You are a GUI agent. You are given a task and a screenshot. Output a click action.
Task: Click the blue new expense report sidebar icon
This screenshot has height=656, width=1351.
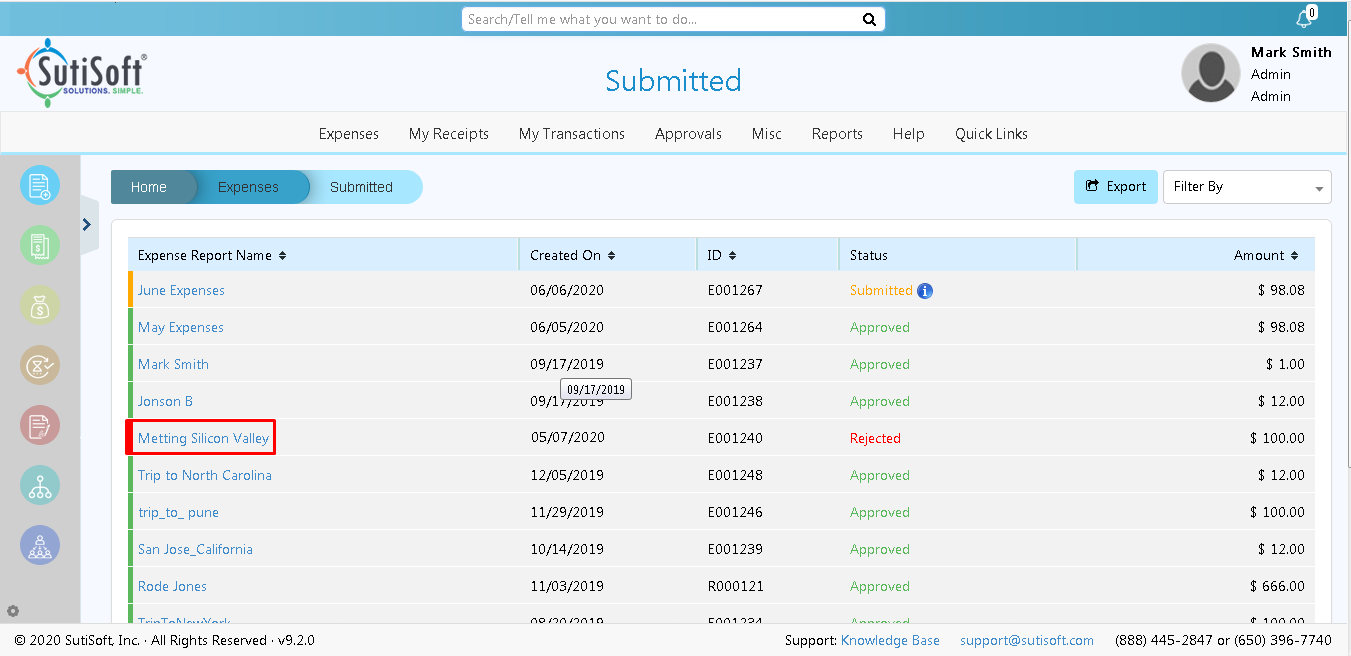40,185
